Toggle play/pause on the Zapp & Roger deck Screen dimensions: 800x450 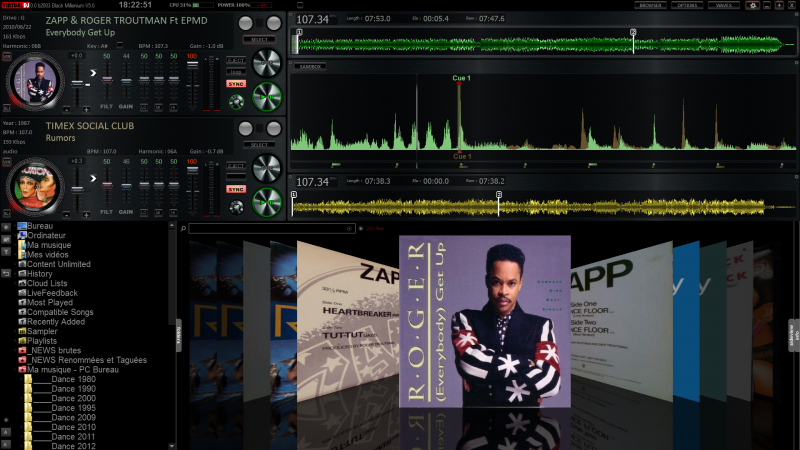(x=267, y=96)
